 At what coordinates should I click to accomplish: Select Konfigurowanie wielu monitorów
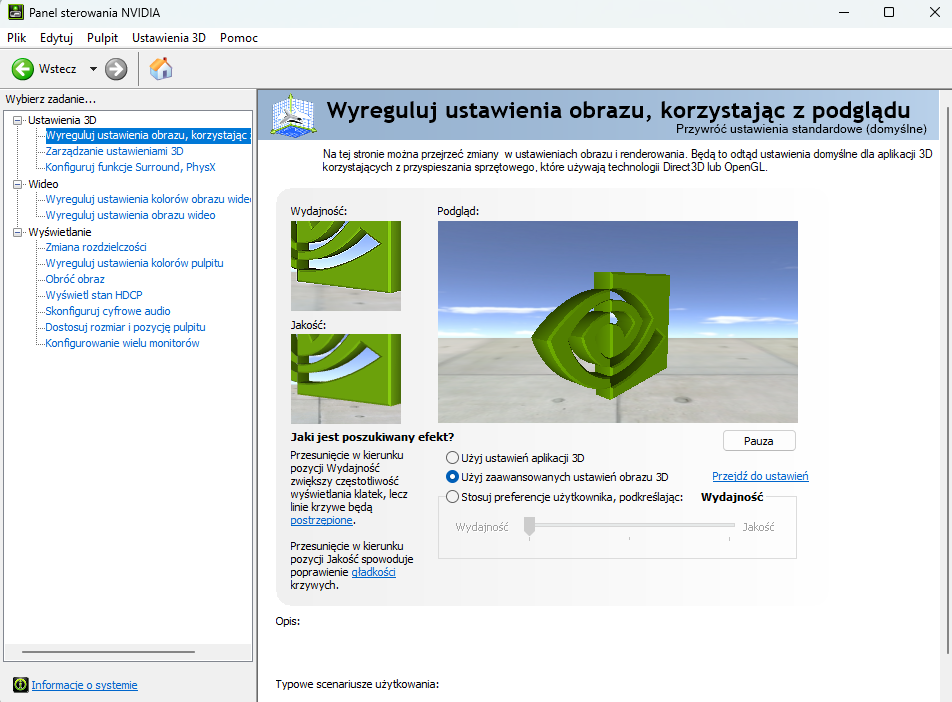122,343
